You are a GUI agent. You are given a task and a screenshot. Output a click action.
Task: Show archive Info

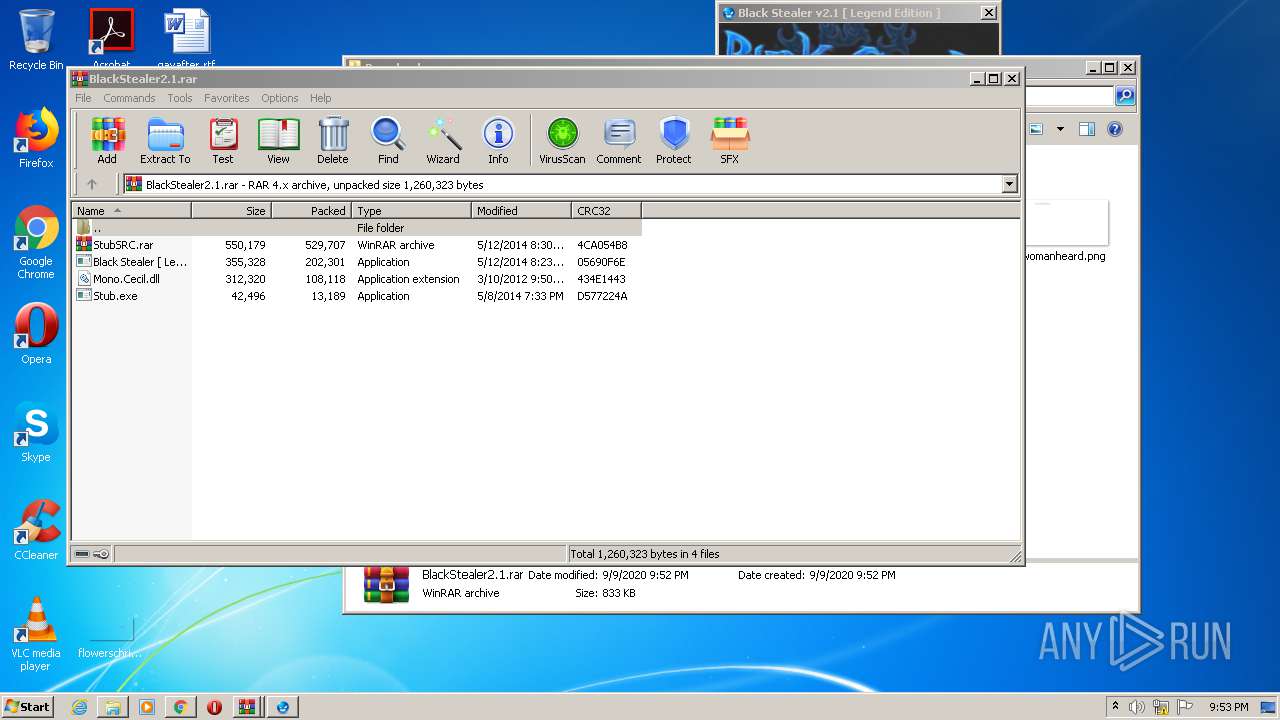(498, 140)
